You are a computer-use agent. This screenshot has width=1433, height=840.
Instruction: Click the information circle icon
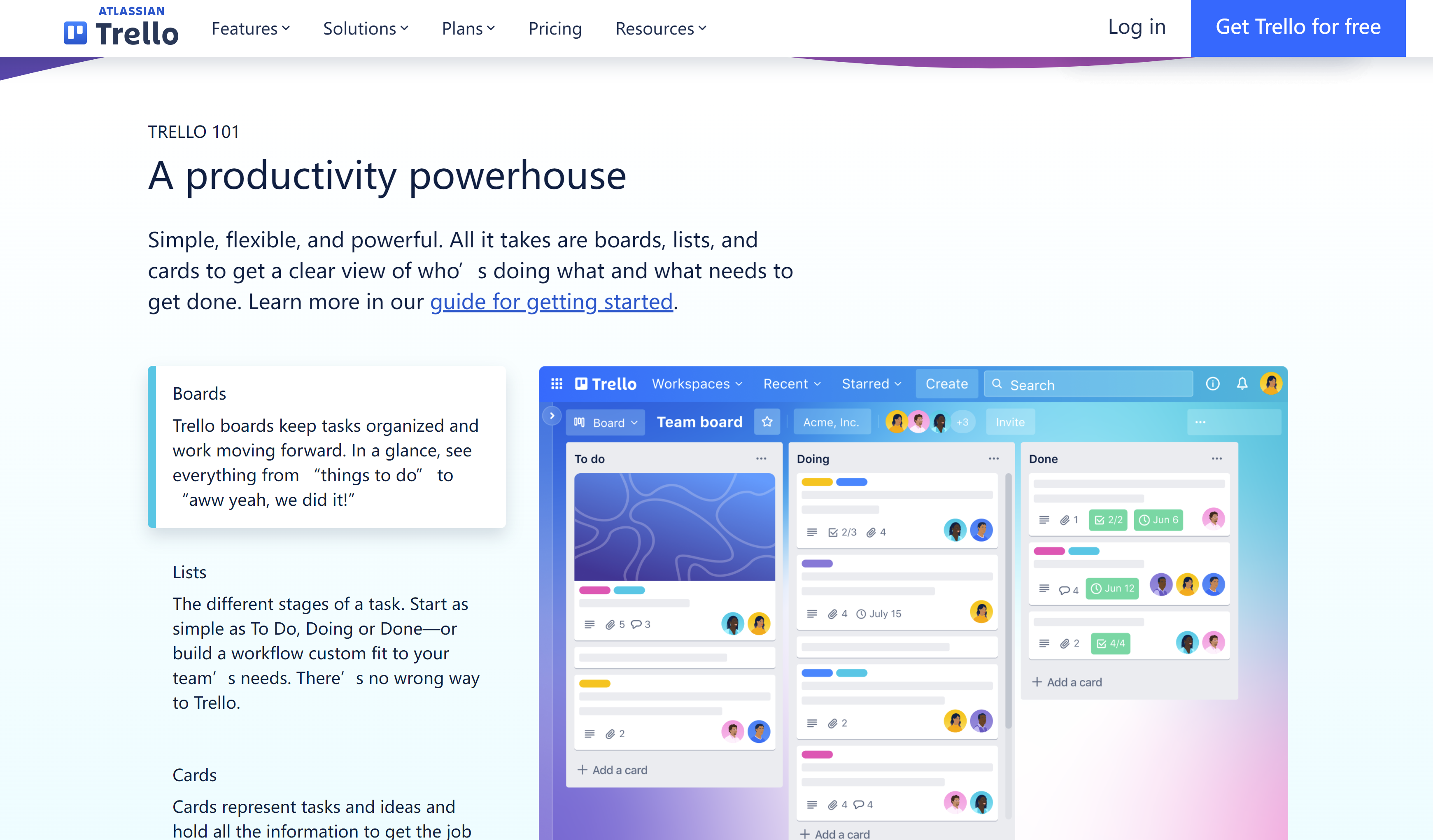[x=1214, y=384]
